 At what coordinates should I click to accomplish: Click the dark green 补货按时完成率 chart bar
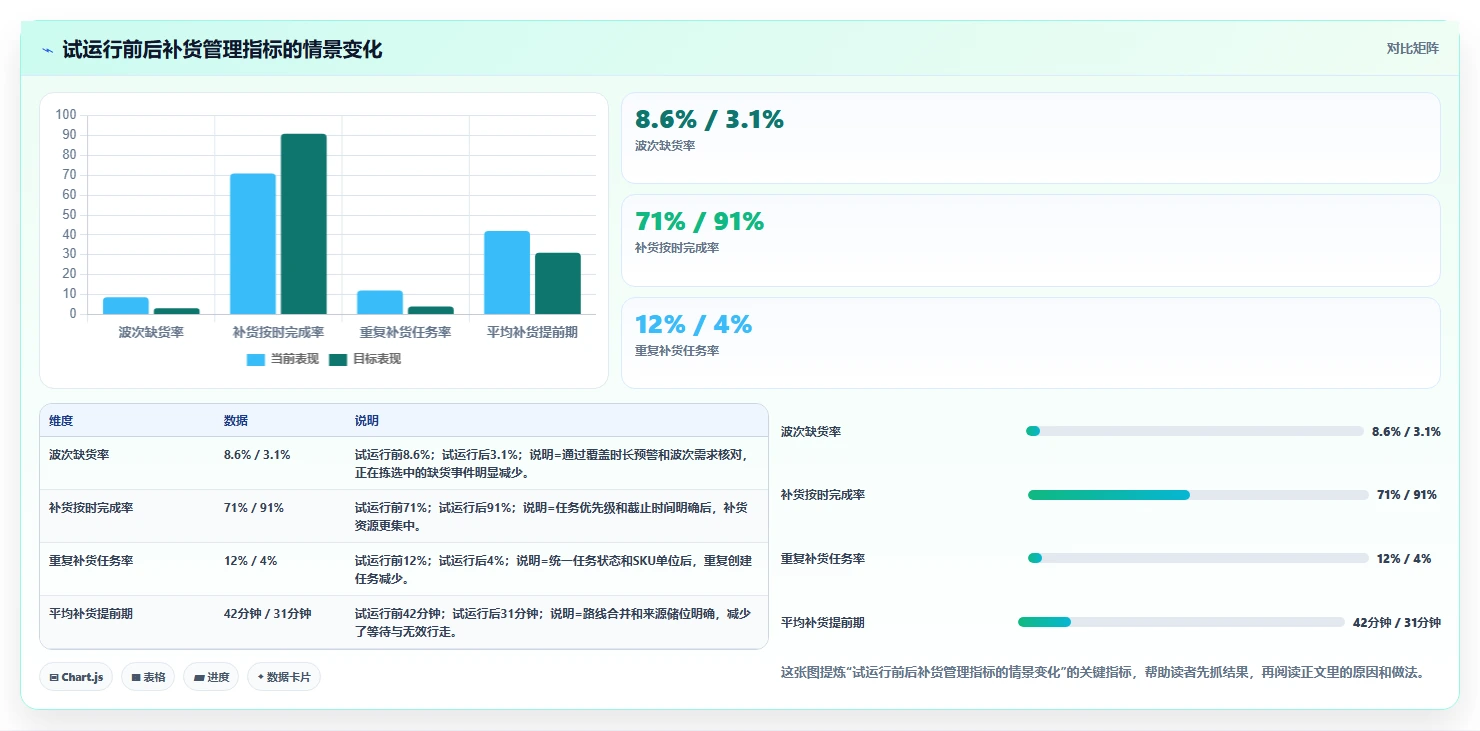[x=304, y=224]
